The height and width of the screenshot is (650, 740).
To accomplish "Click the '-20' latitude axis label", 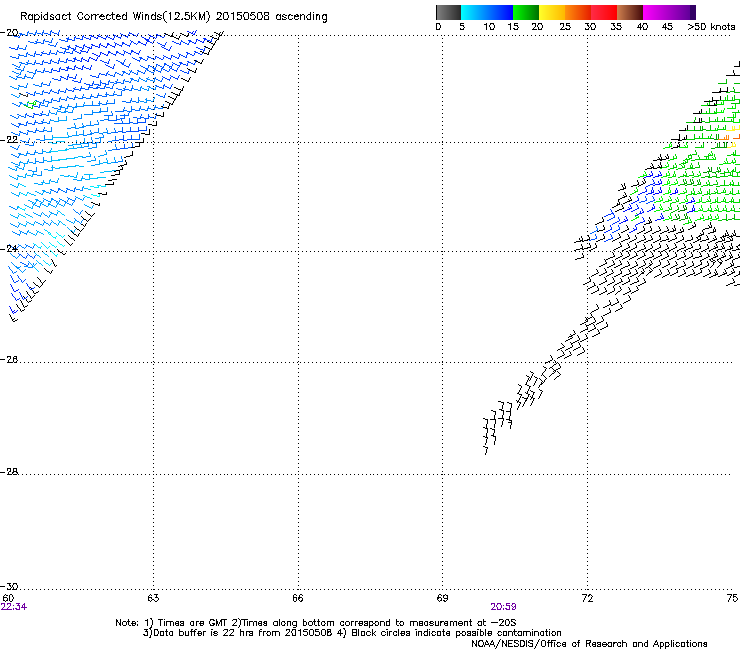I will click(x=9, y=33).
